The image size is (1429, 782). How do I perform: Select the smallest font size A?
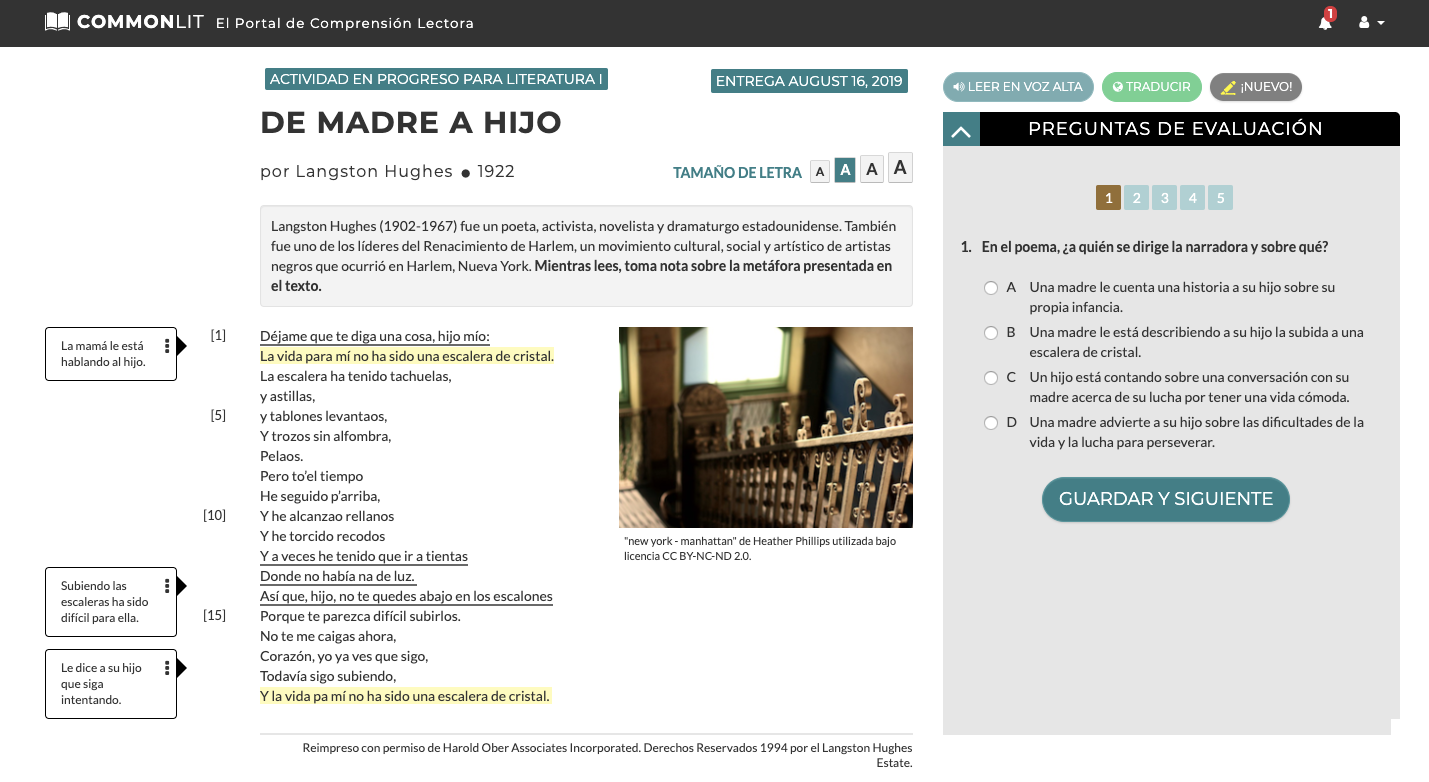coord(820,172)
